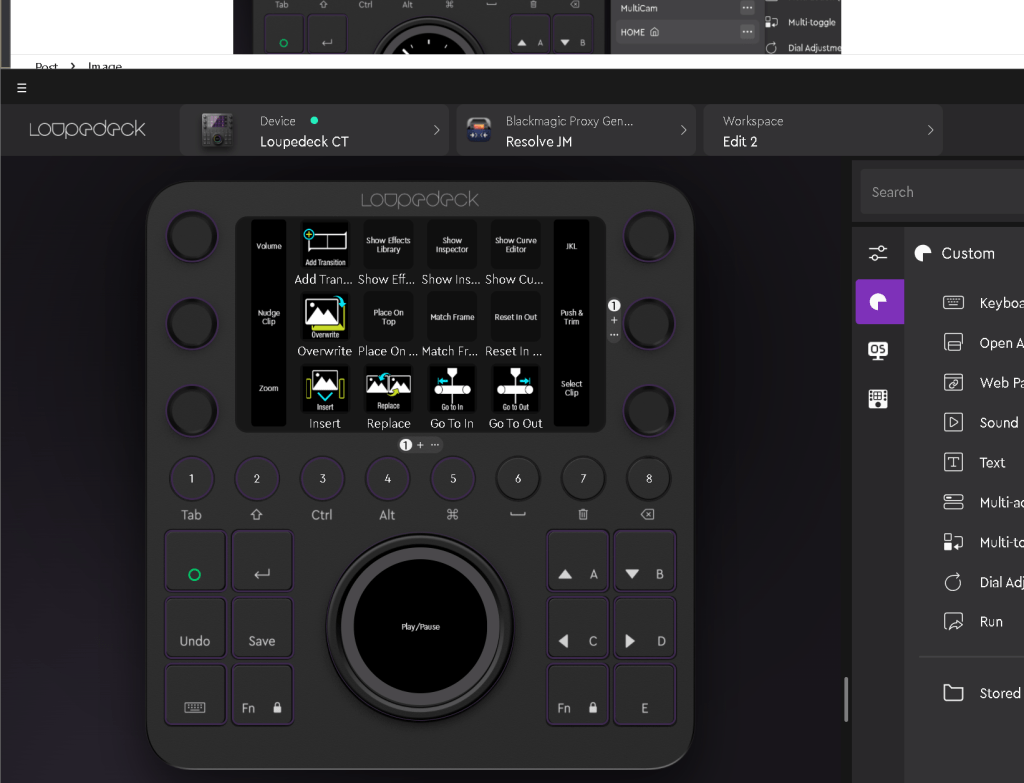Screen dimensions: 1024x783
Task: Click the up arrow A button
Action: pos(577,560)
